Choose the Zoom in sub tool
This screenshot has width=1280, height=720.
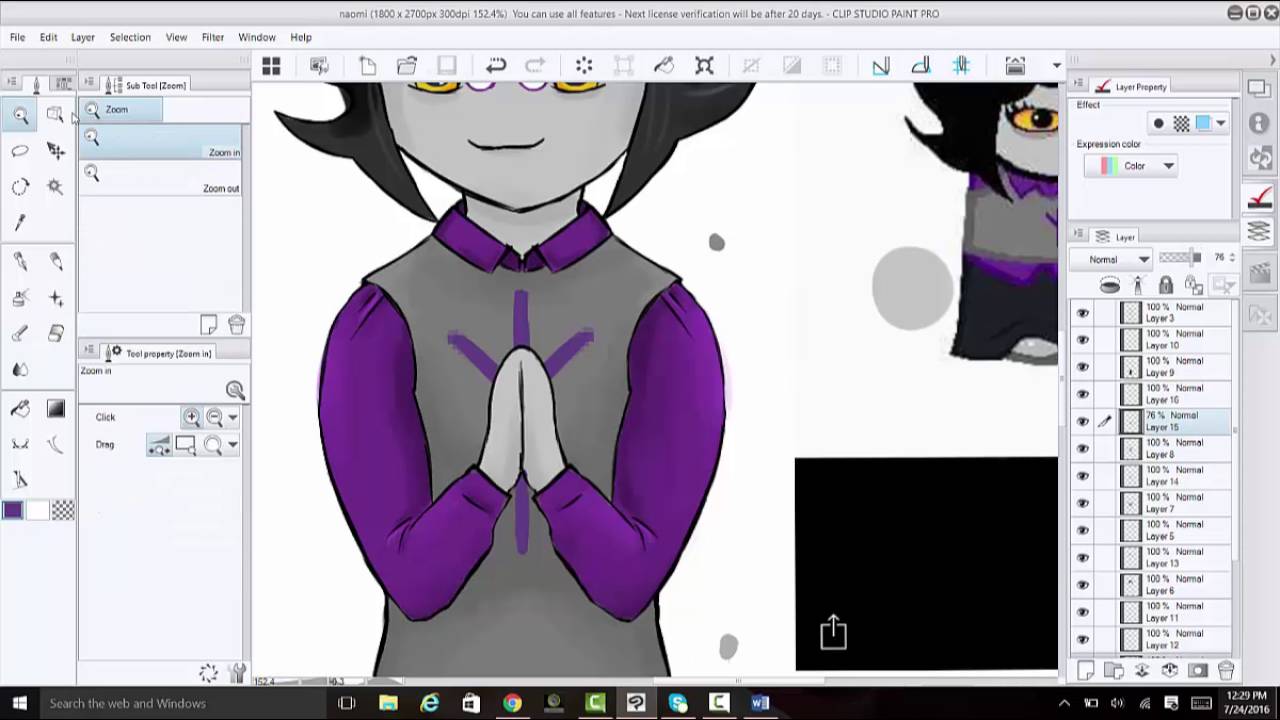161,143
